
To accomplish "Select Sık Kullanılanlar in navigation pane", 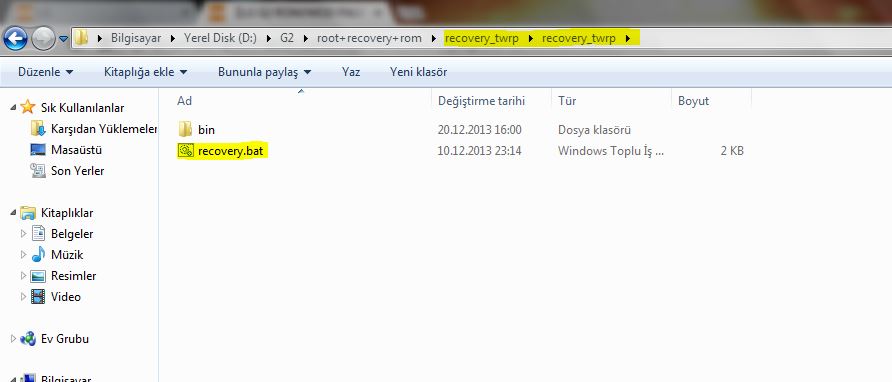I will point(82,108).
